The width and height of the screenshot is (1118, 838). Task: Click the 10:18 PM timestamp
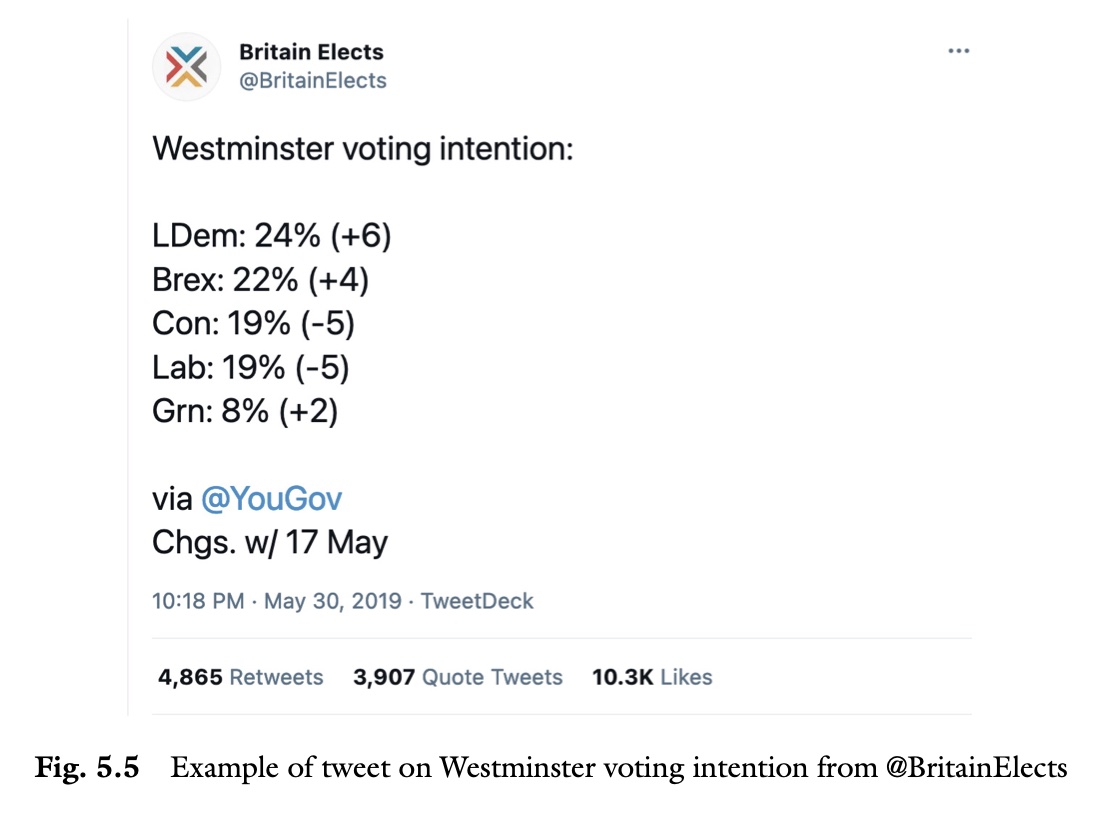(x=198, y=601)
